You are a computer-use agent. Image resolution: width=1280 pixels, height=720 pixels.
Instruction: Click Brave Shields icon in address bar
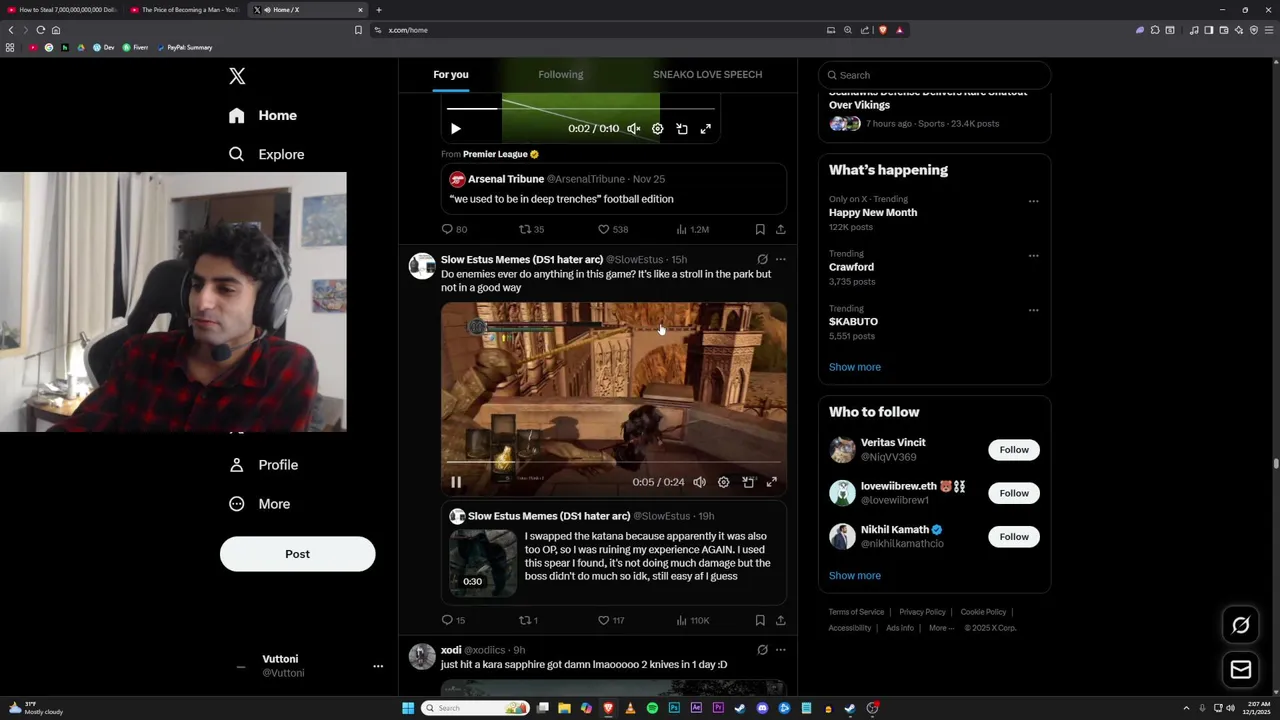click(x=883, y=30)
